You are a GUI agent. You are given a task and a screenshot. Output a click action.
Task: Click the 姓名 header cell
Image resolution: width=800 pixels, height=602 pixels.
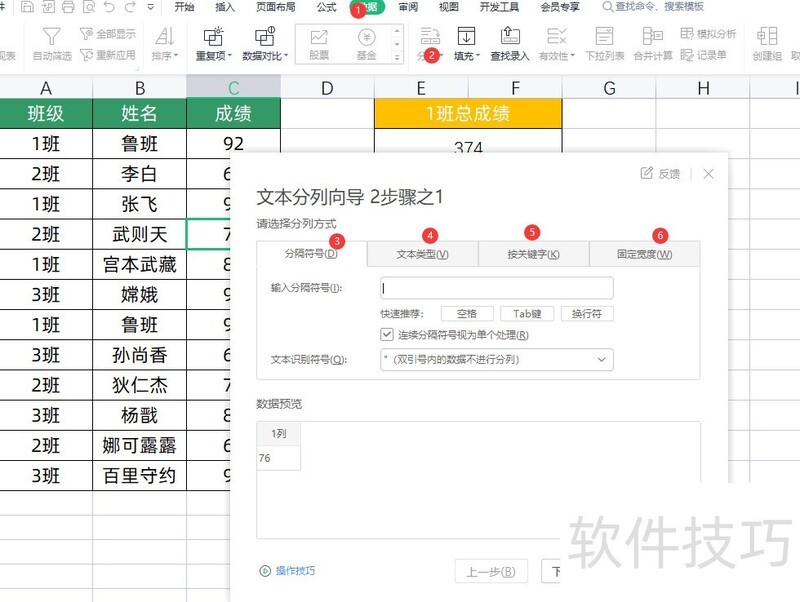(140, 113)
